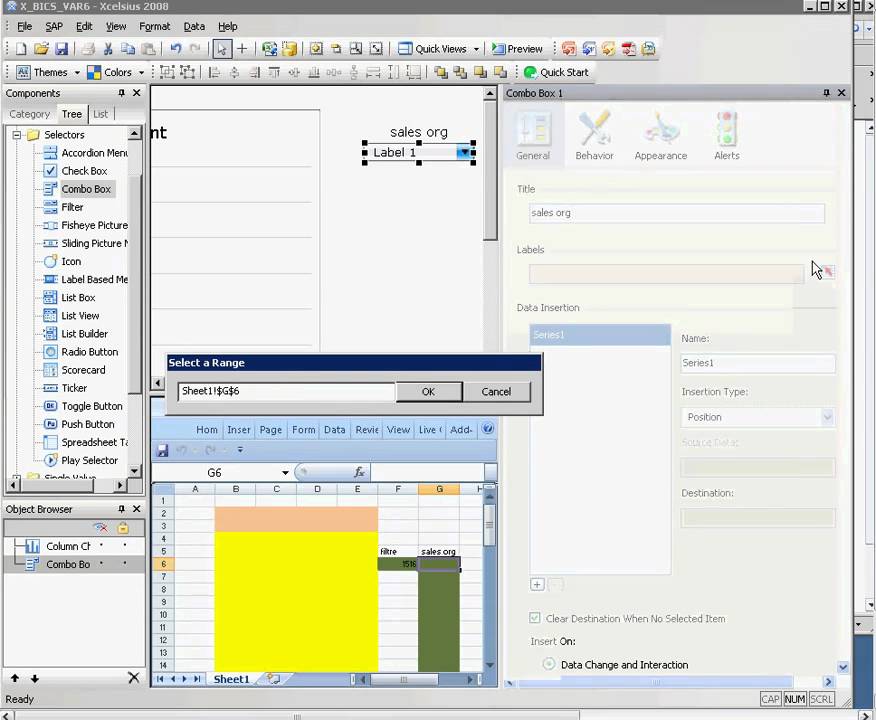Screen dimensions: 876x720
Task: Click the Preview button
Action: tap(517, 49)
